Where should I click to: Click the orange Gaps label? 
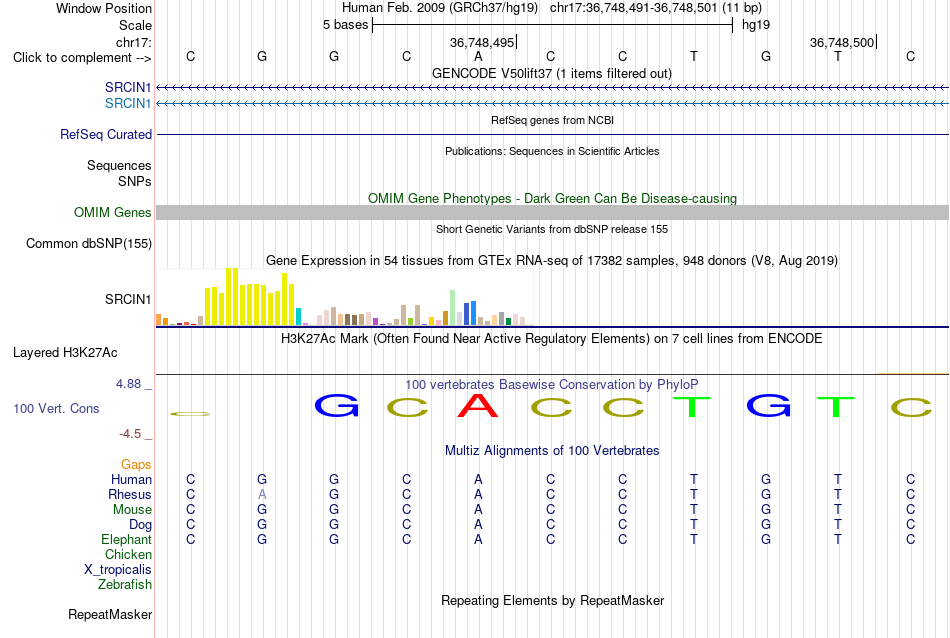(x=136, y=465)
